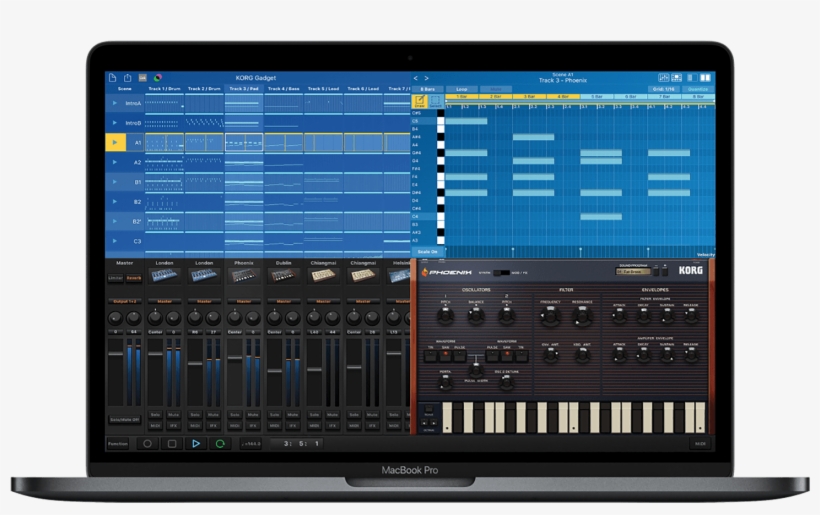Open the new document file icon

point(112,78)
